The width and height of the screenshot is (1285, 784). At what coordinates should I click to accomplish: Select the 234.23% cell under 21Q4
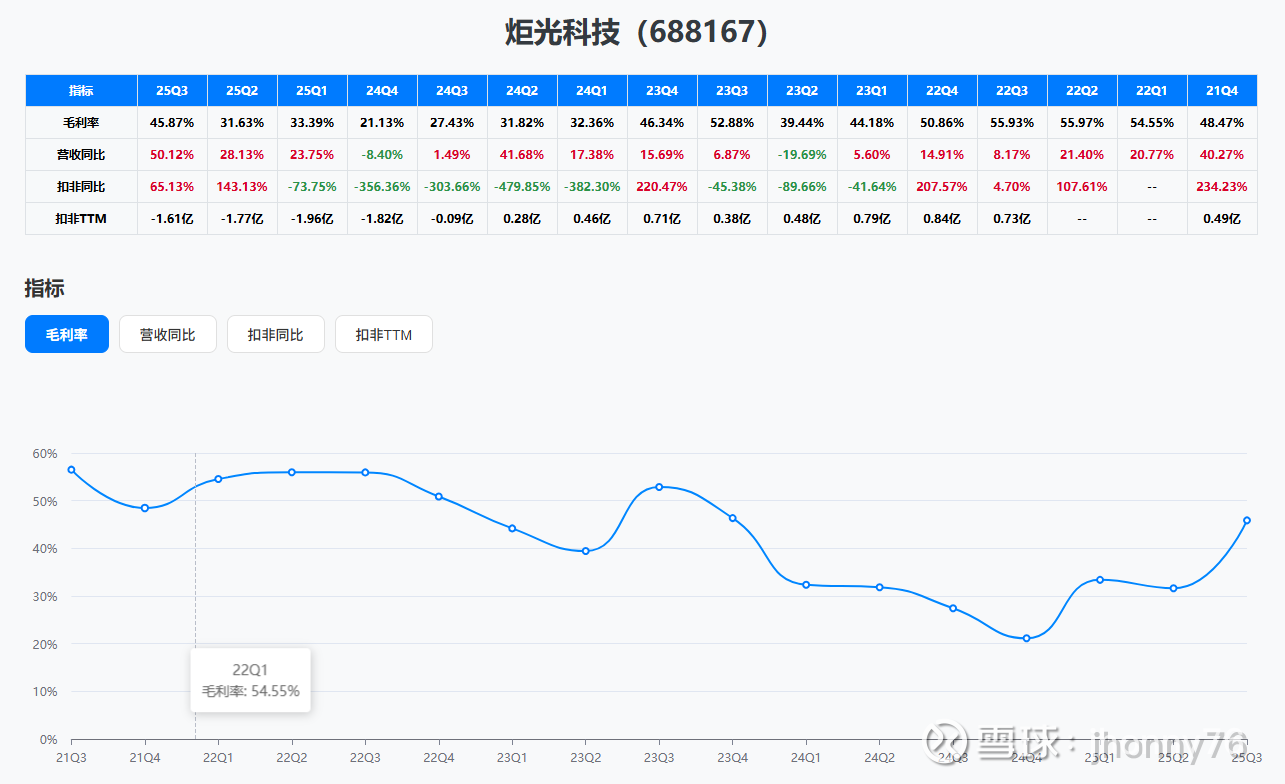pos(1222,187)
